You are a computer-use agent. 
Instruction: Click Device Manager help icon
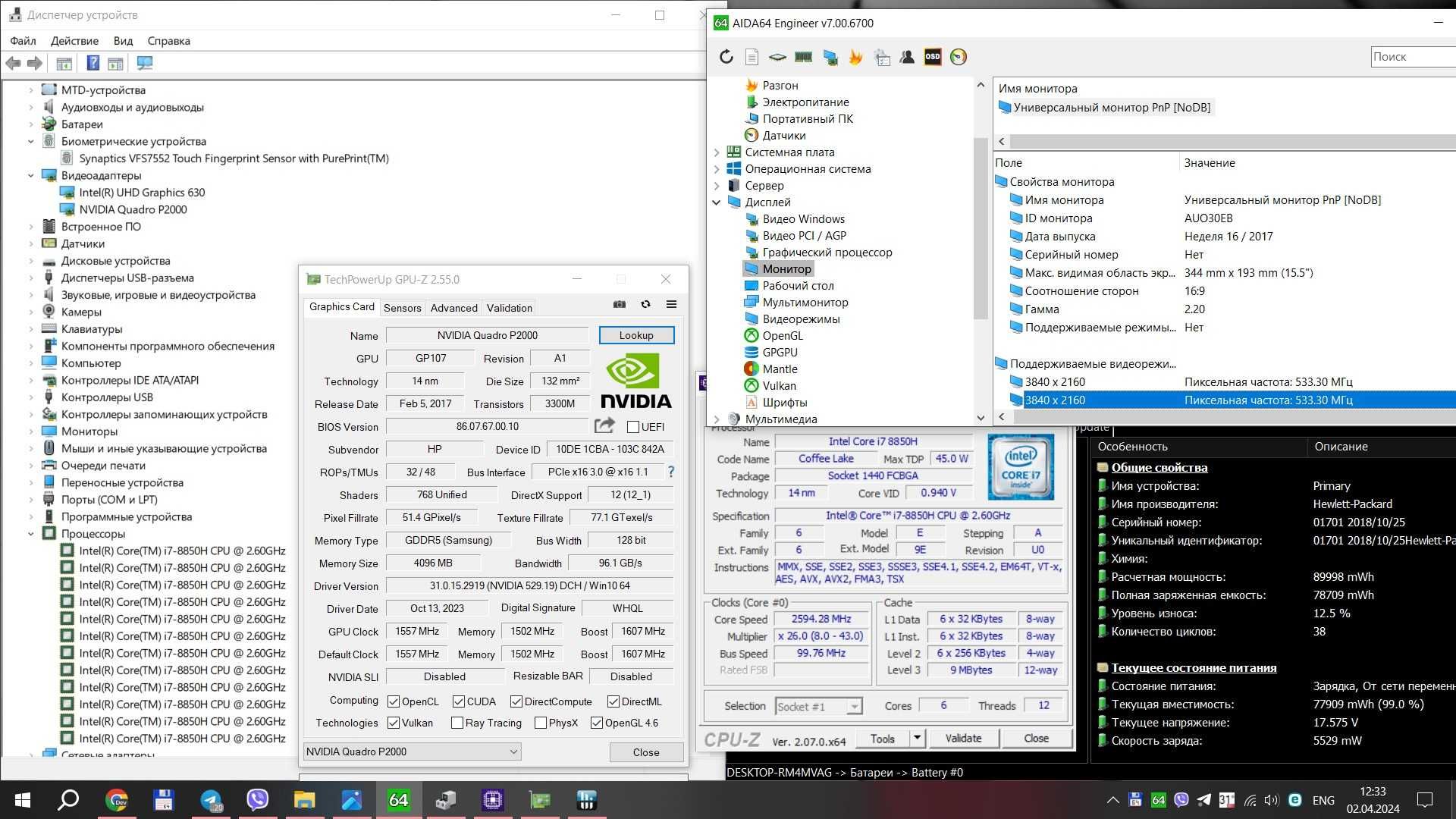(x=93, y=64)
